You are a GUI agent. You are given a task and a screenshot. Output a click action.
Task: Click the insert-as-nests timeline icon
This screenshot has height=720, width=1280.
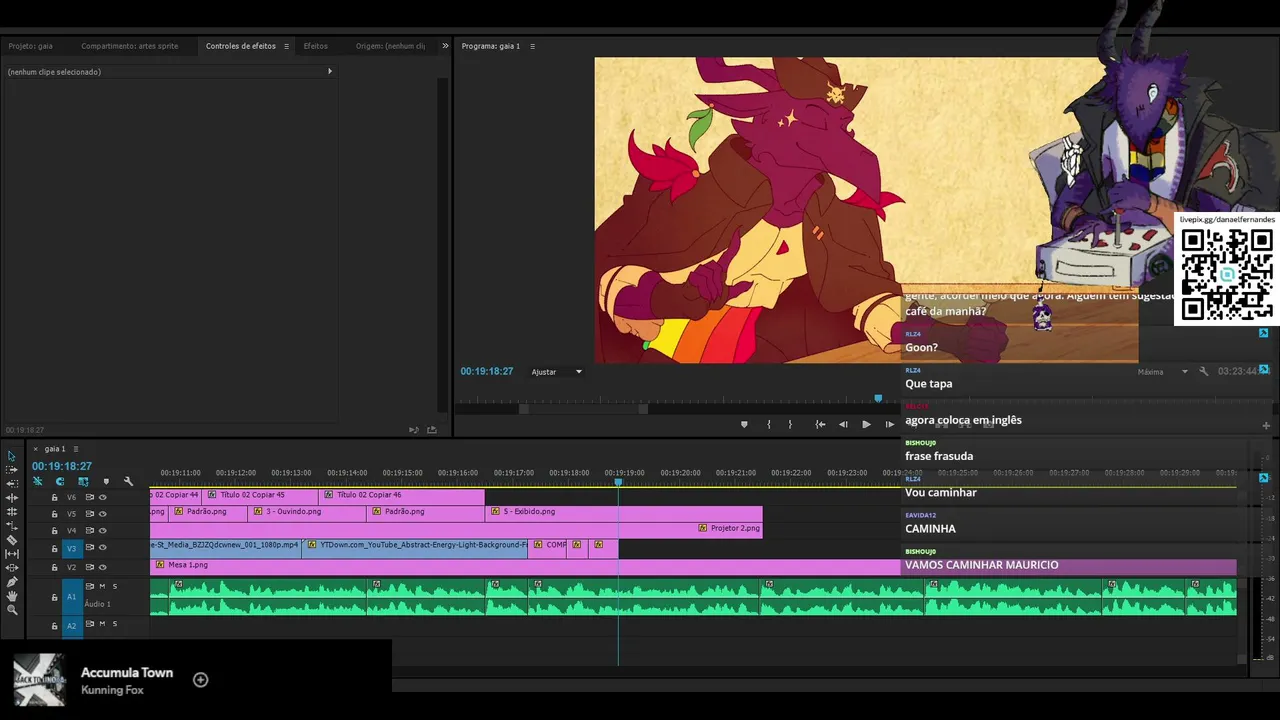point(38,481)
